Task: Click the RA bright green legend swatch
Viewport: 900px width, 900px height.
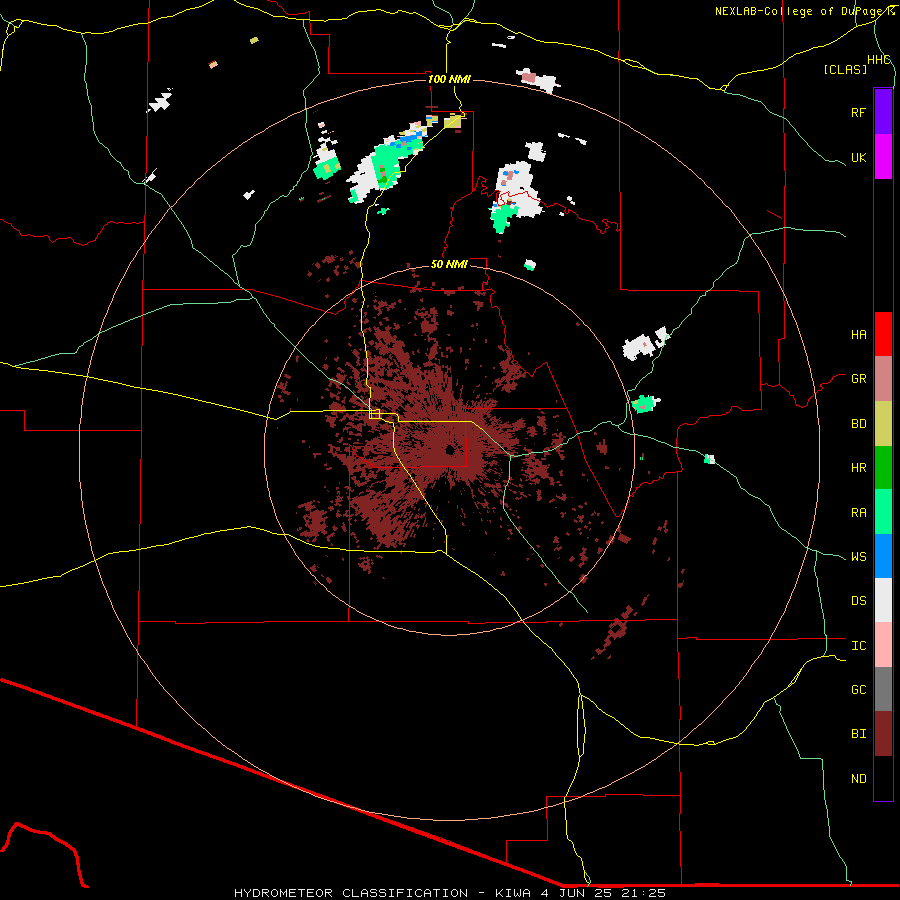Action: (x=883, y=512)
